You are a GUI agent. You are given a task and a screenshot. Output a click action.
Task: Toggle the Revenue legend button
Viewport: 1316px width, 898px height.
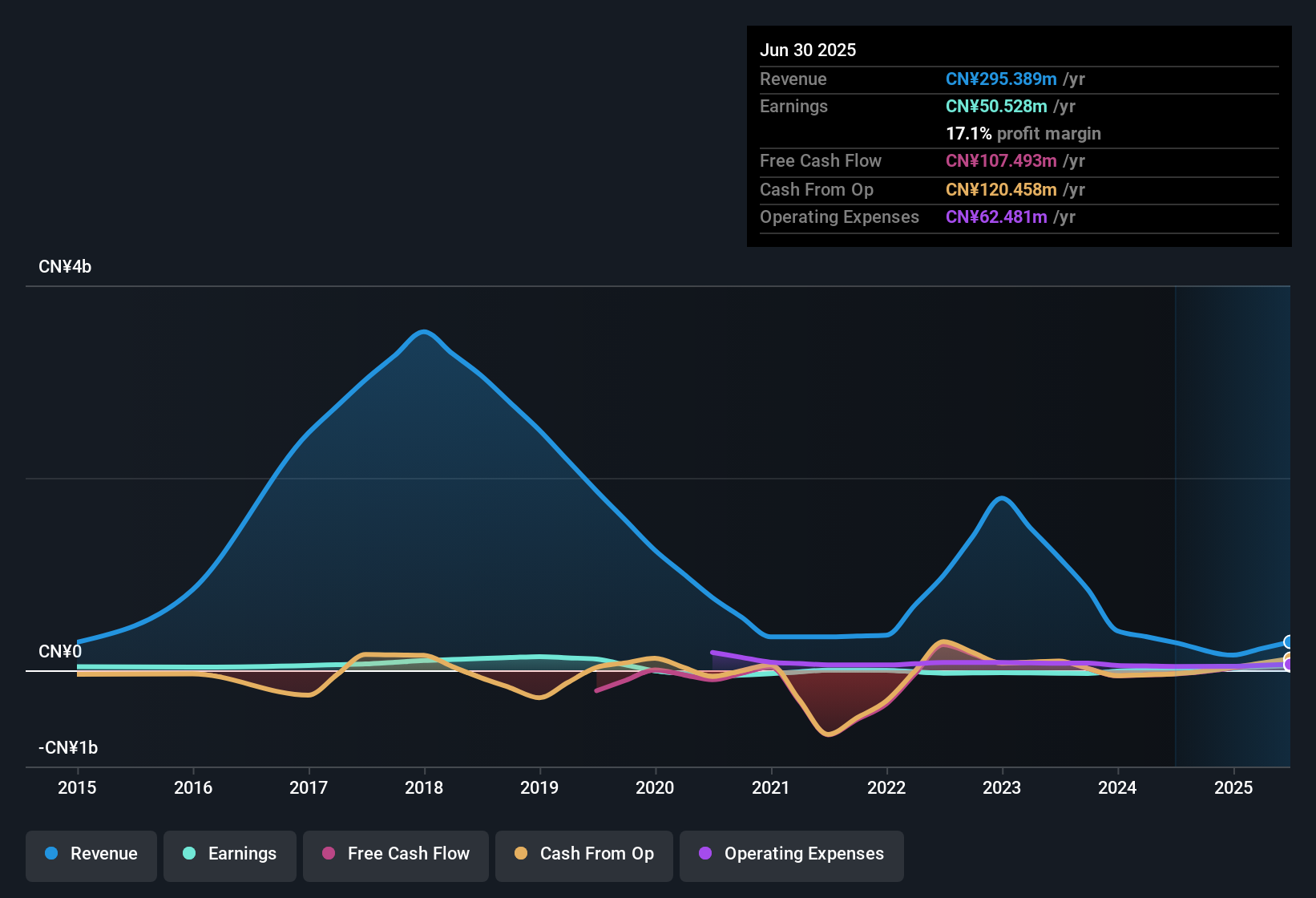(91, 854)
